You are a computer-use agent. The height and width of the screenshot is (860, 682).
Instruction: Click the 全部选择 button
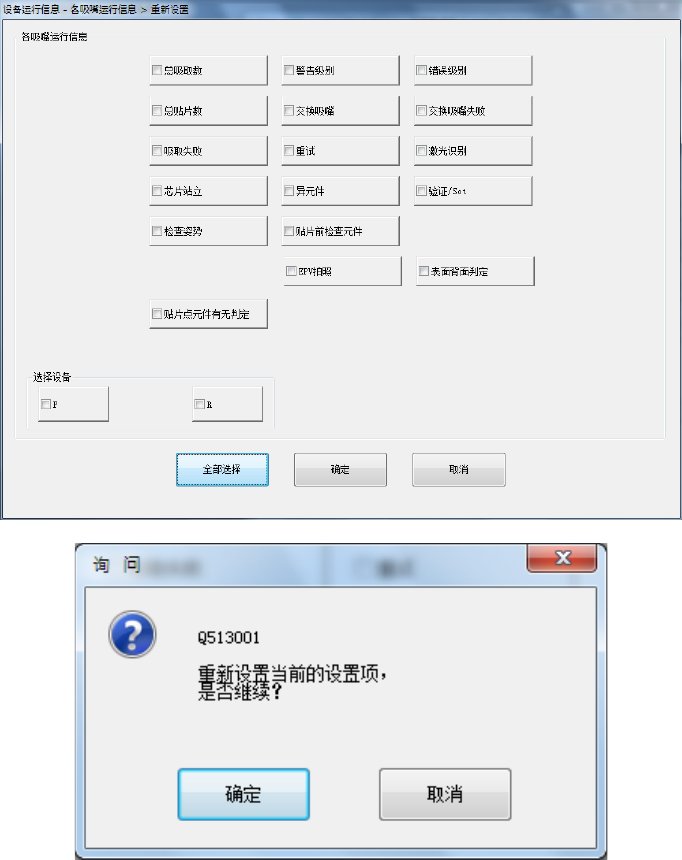point(222,469)
